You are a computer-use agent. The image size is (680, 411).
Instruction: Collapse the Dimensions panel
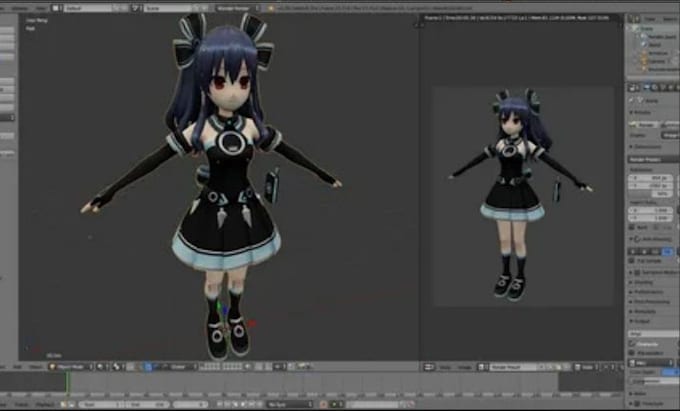pyautogui.click(x=647, y=147)
